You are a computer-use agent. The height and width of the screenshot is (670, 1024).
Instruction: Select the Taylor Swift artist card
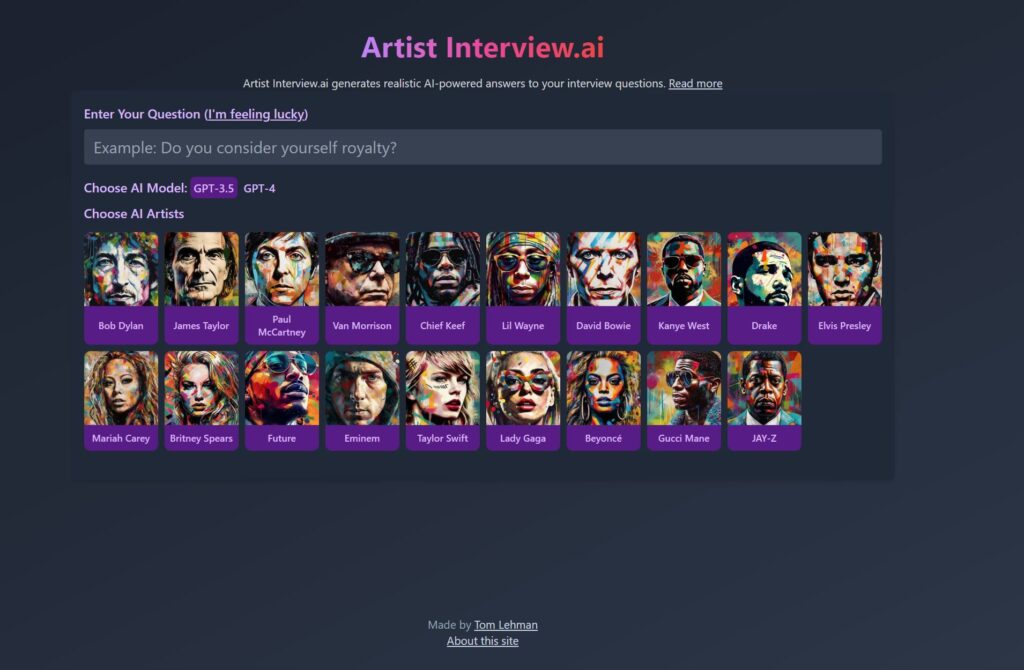pos(442,400)
